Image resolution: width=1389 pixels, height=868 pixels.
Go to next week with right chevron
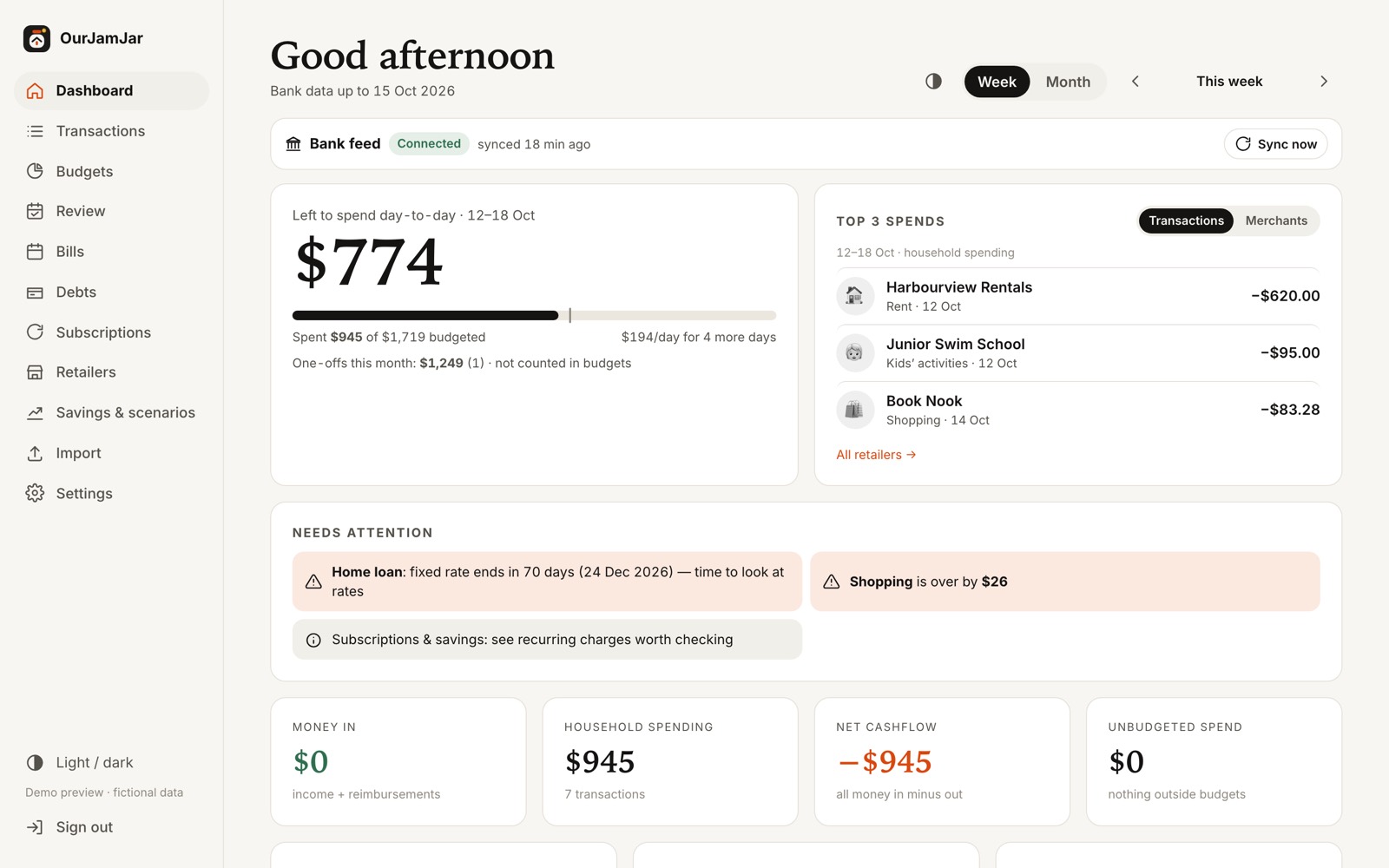(1324, 82)
